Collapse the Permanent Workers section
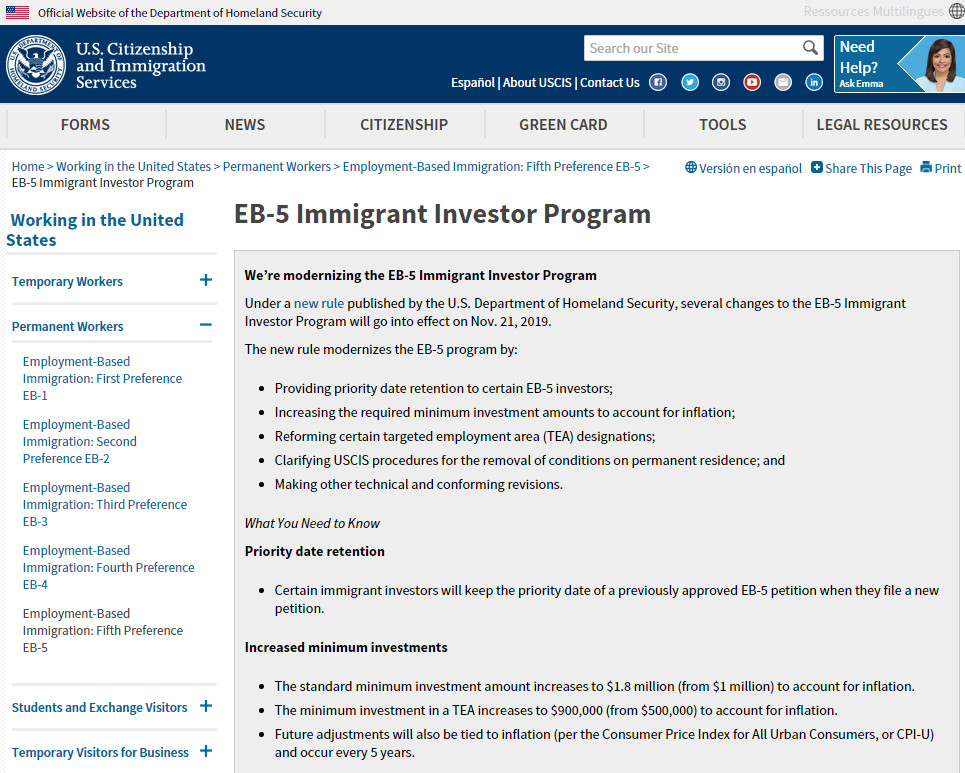 (206, 324)
